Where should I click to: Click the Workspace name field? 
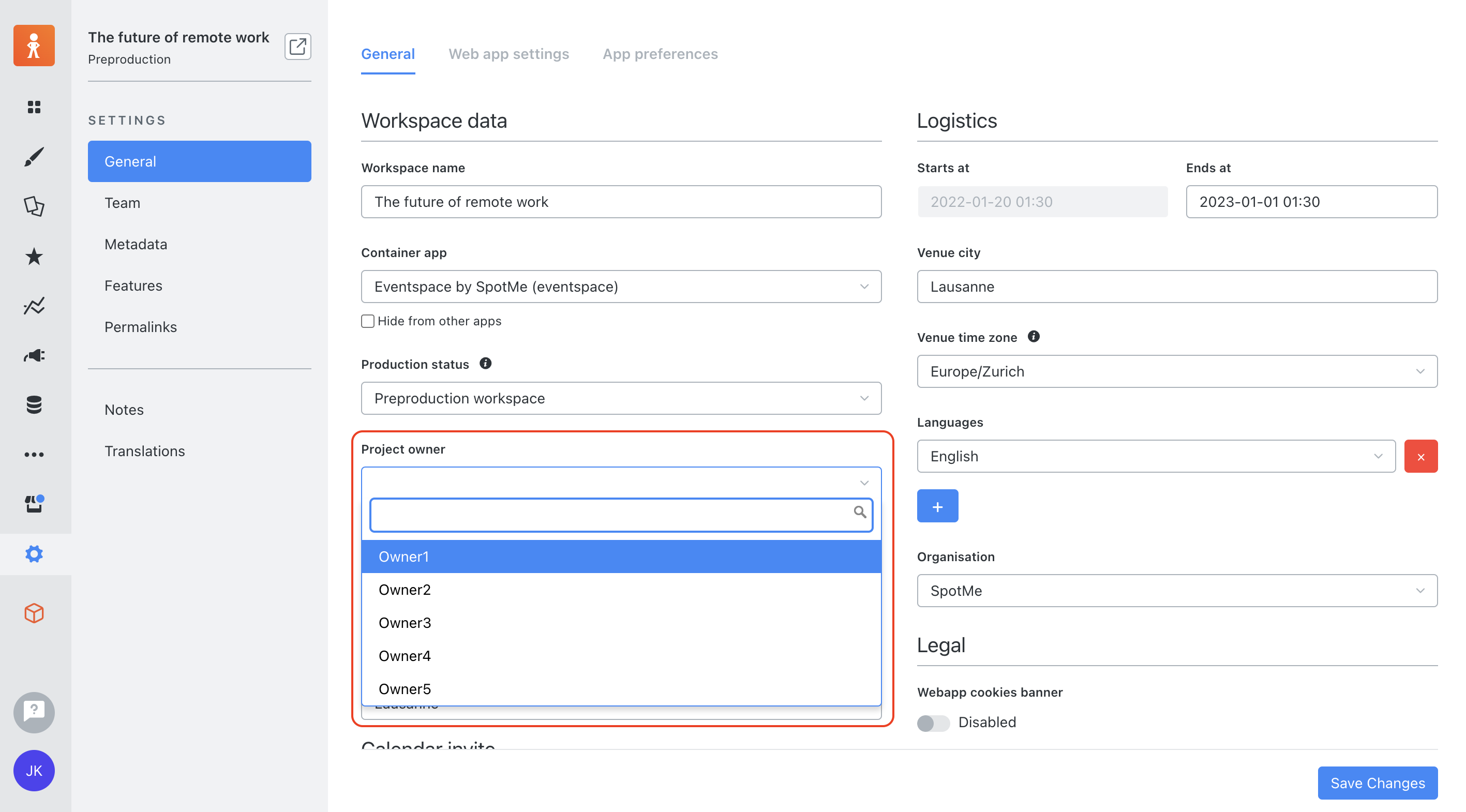tap(621, 202)
